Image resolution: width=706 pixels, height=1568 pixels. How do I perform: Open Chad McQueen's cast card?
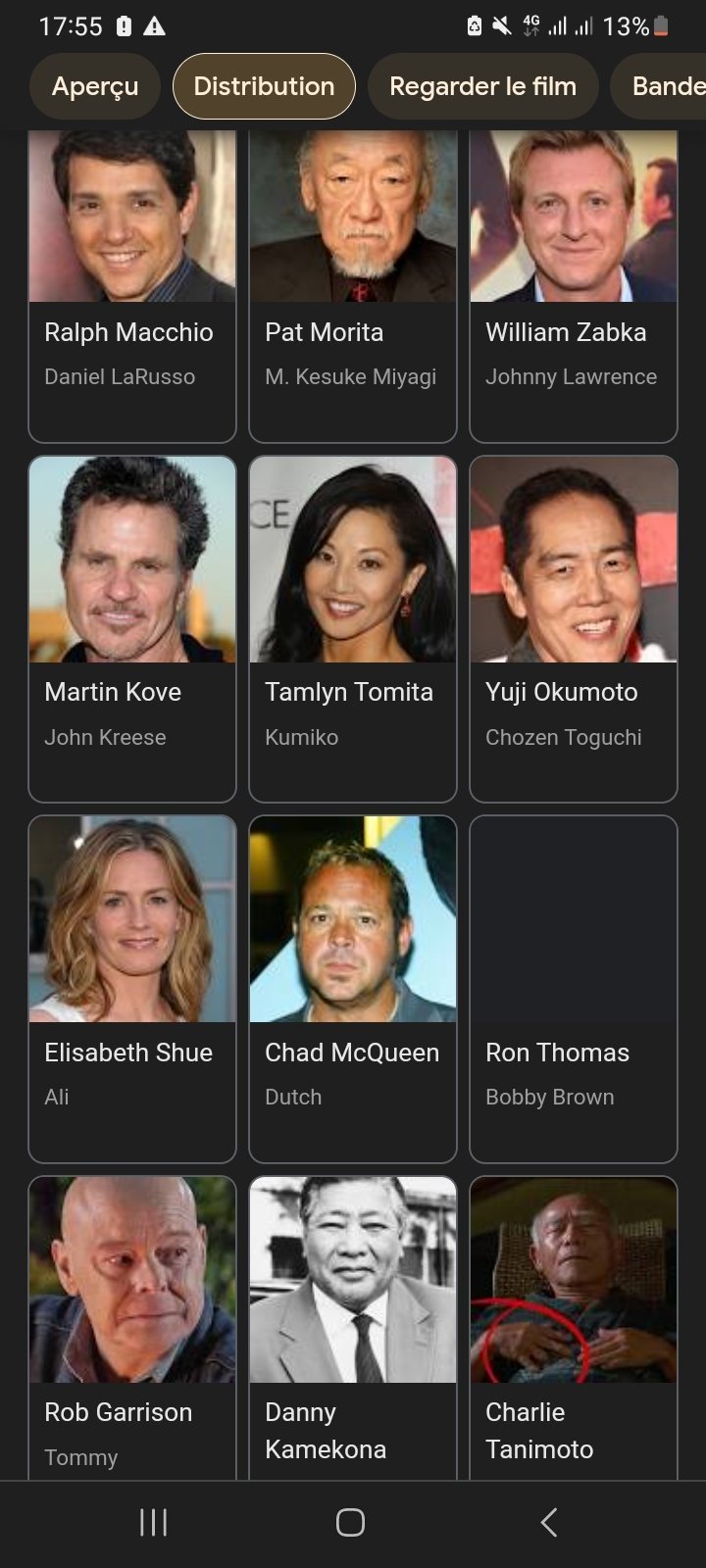coord(353,989)
